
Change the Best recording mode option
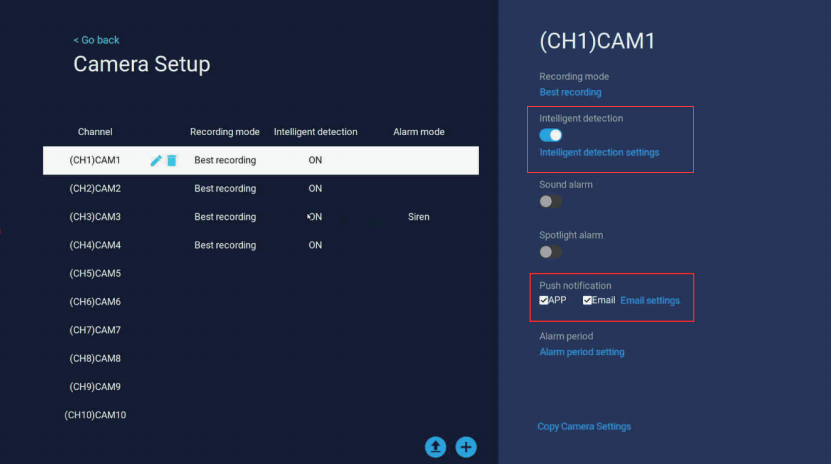[570, 92]
